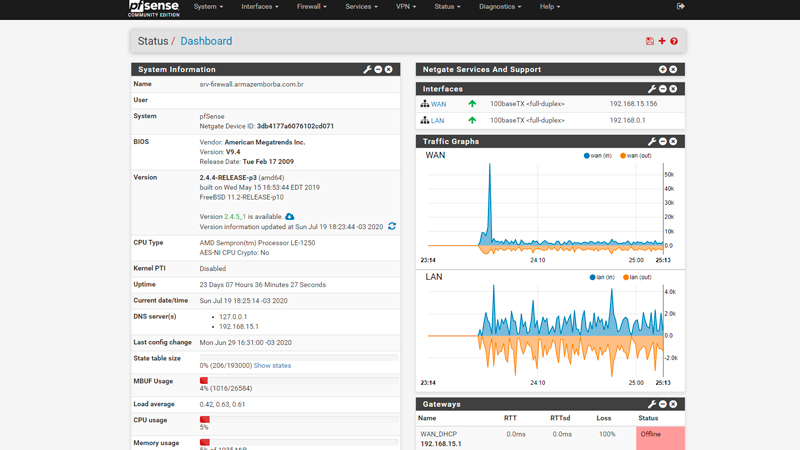Click the MBUF Usage progress bar
The width and height of the screenshot is (800, 450).
[298, 381]
